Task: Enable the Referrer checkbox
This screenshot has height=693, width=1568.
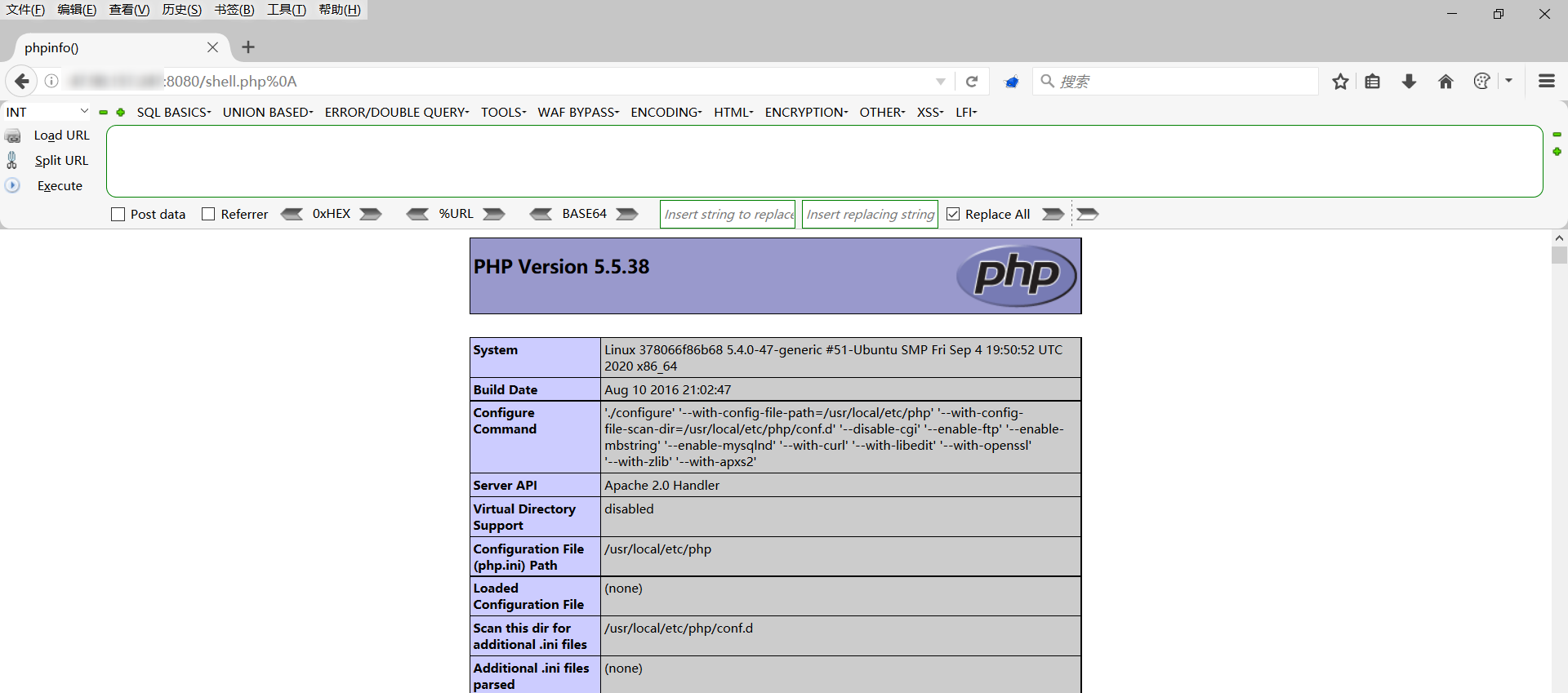Action: click(208, 214)
